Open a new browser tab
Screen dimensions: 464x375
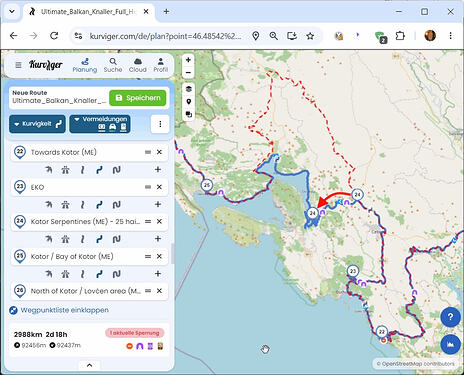(166, 12)
